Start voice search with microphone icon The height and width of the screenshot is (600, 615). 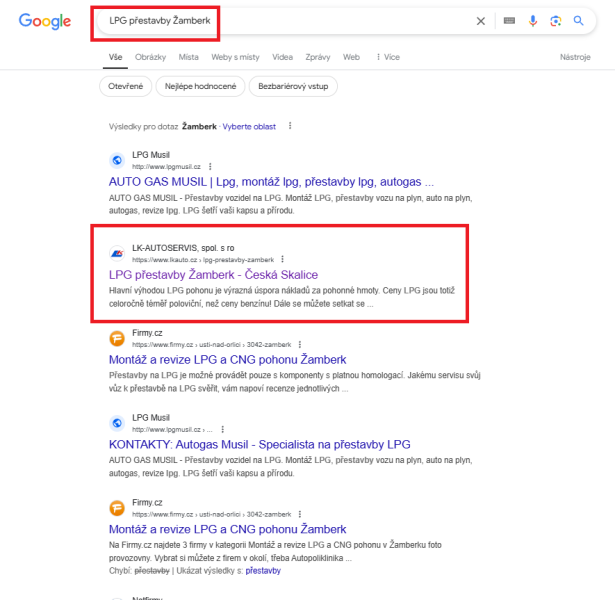[533, 20]
